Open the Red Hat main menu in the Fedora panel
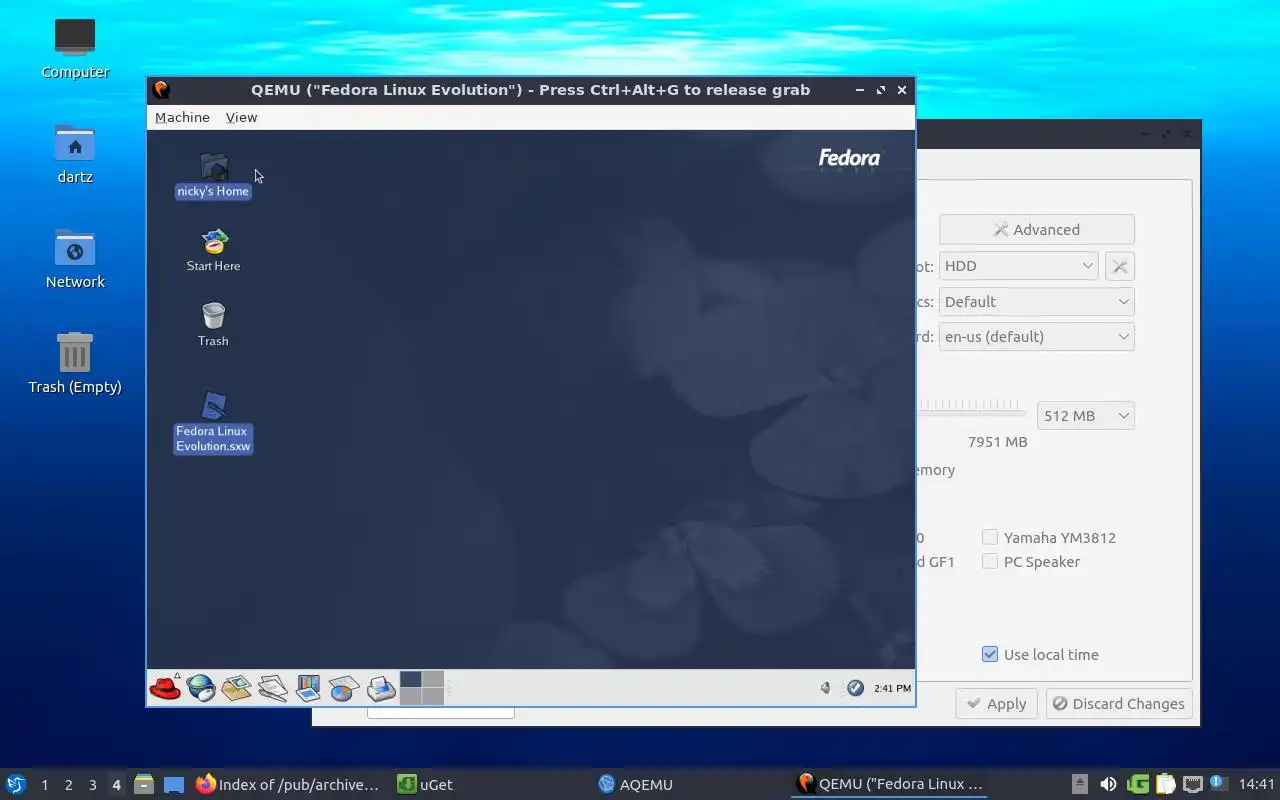Image resolution: width=1280 pixels, height=800 pixels. [x=165, y=687]
